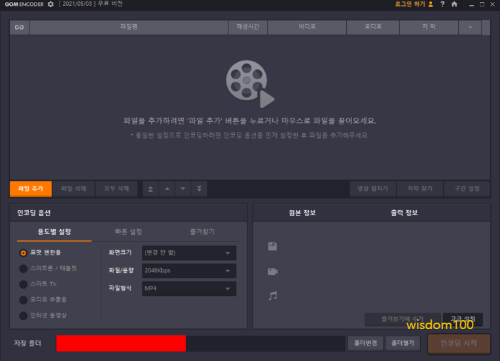
Task: Switch to the 즐겨찾기 tab
Action: tap(202, 232)
